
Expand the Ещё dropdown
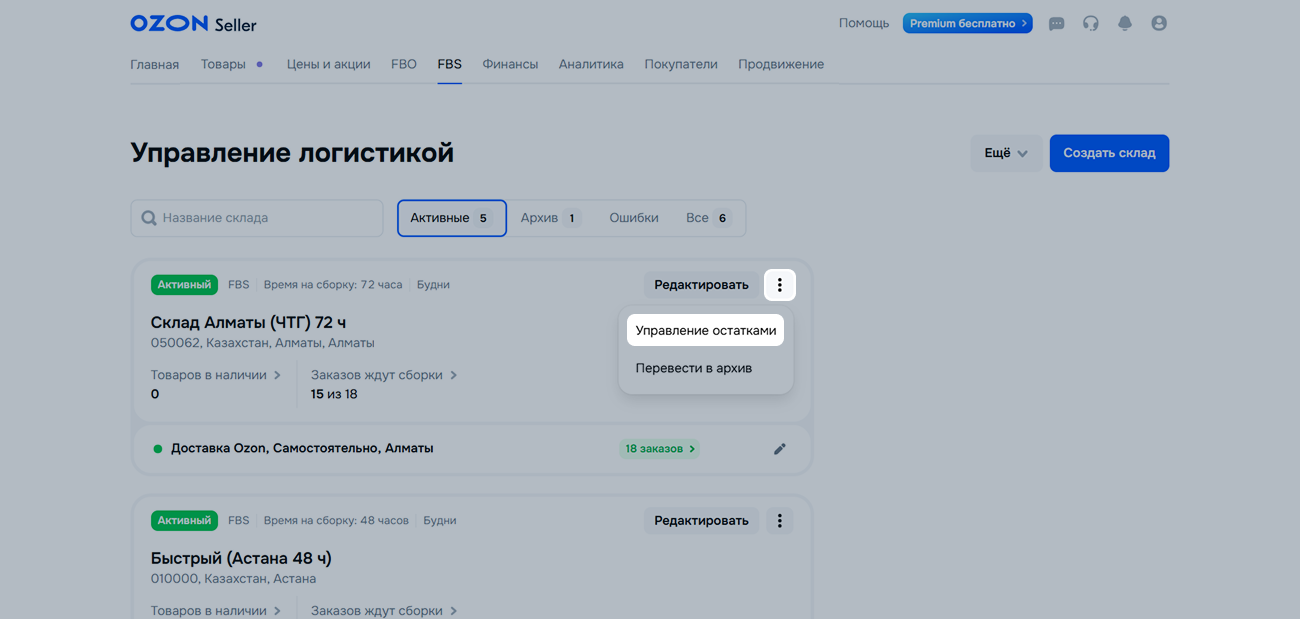click(1005, 153)
